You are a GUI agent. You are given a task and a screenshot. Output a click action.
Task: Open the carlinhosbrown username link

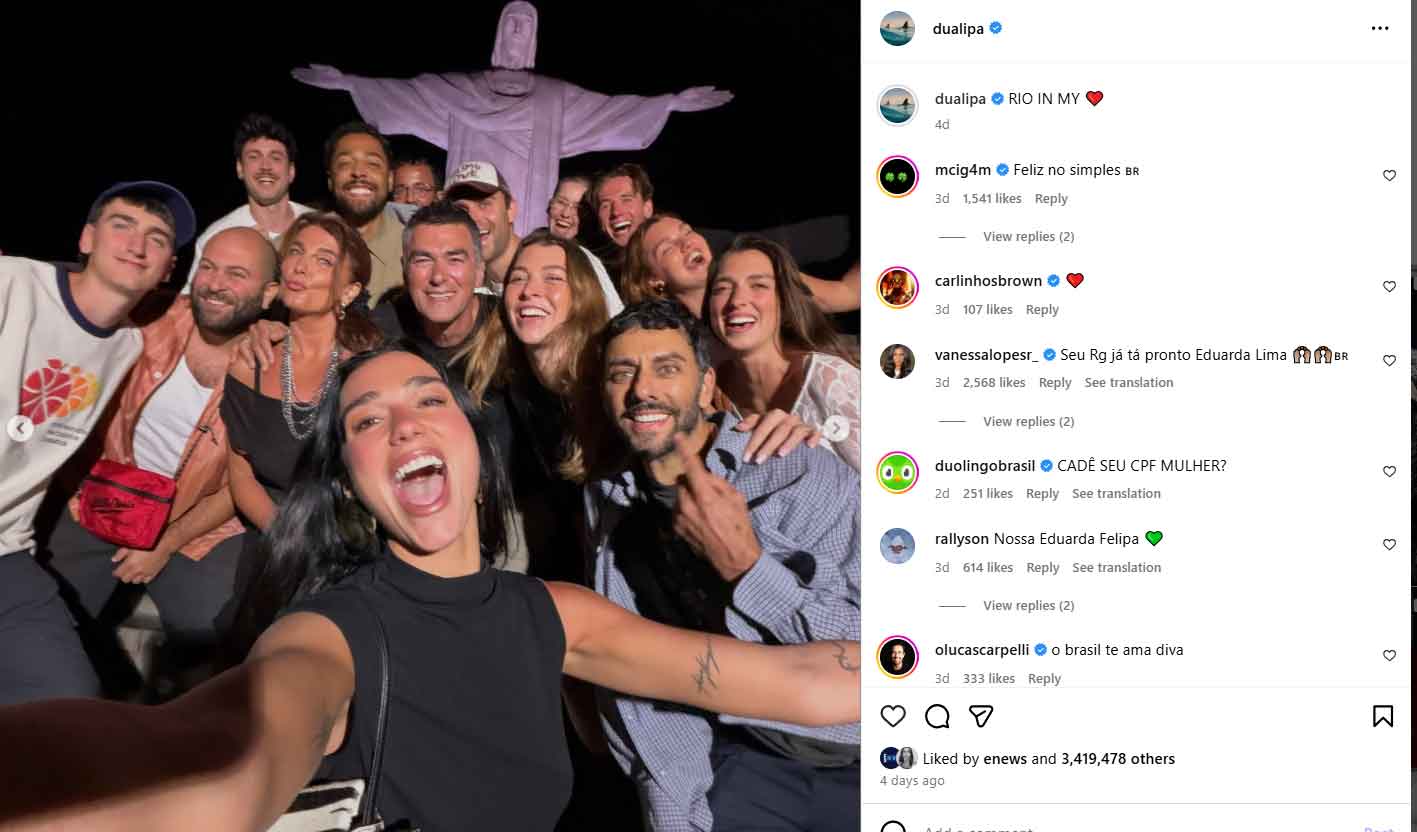point(988,281)
